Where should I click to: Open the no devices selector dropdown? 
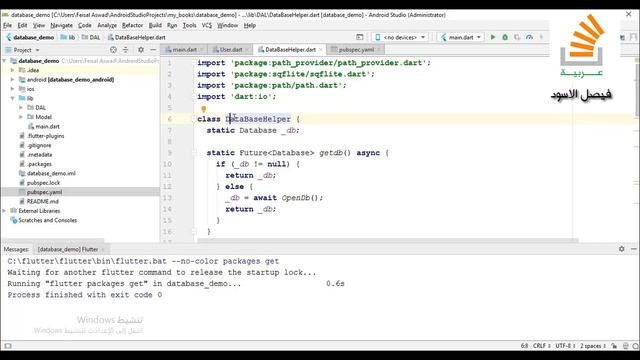(400, 37)
